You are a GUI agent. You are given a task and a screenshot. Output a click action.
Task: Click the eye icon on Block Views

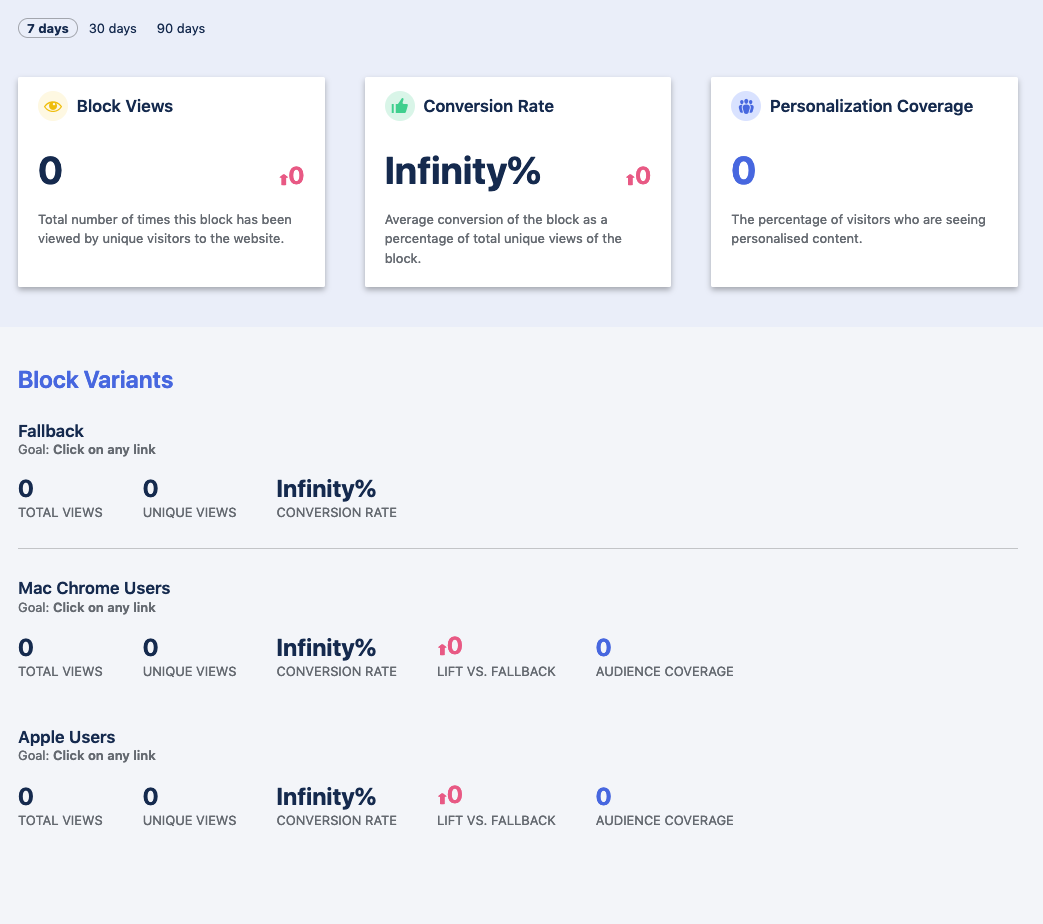coord(53,106)
